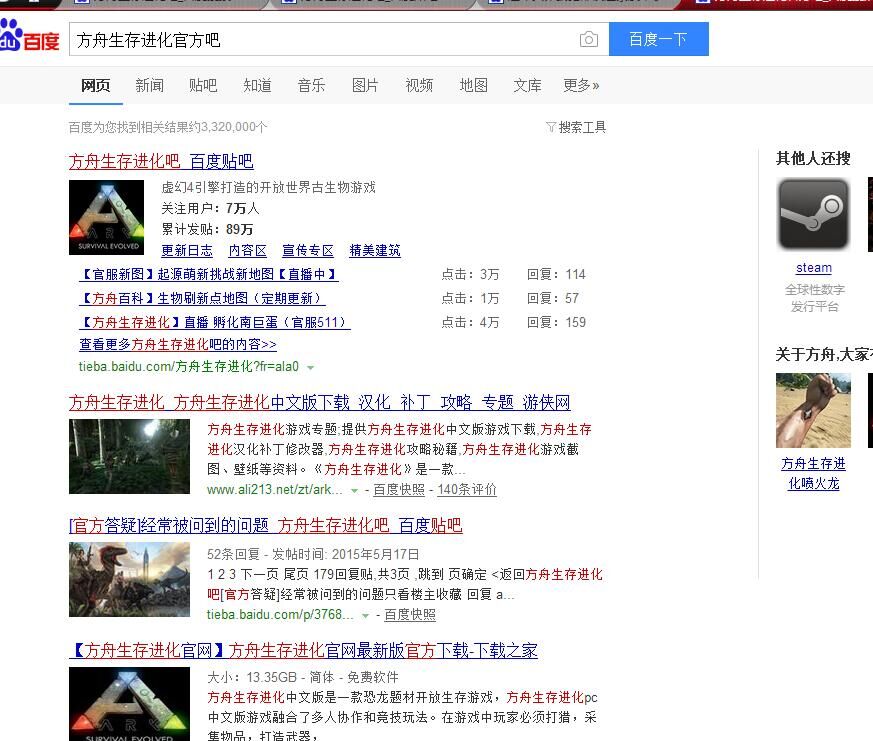This screenshot has height=741, width=873.
Task: Open the 文库 tab
Action: [x=527, y=85]
